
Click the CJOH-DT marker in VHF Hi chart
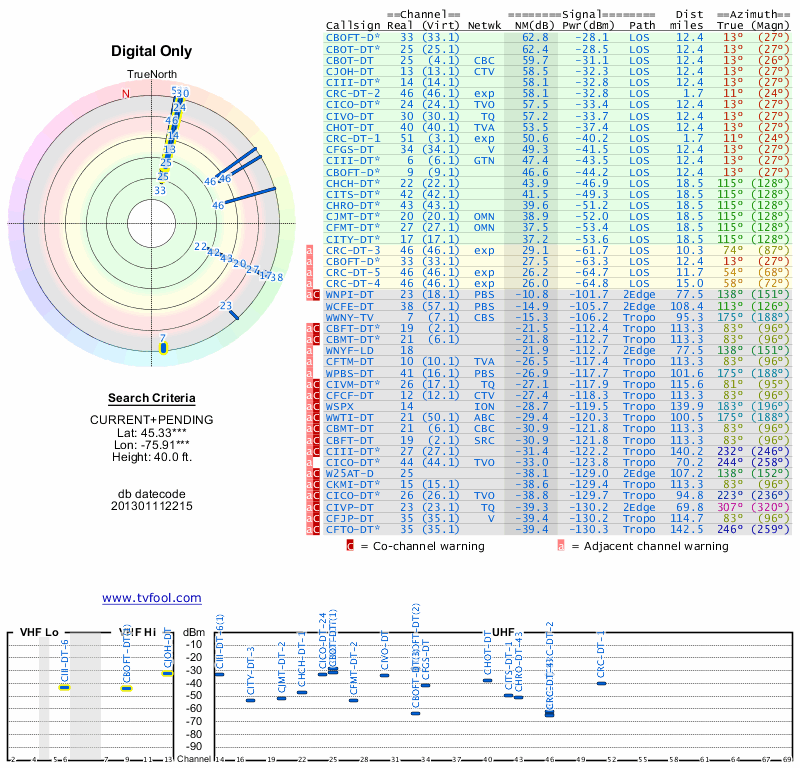coord(168,674)
